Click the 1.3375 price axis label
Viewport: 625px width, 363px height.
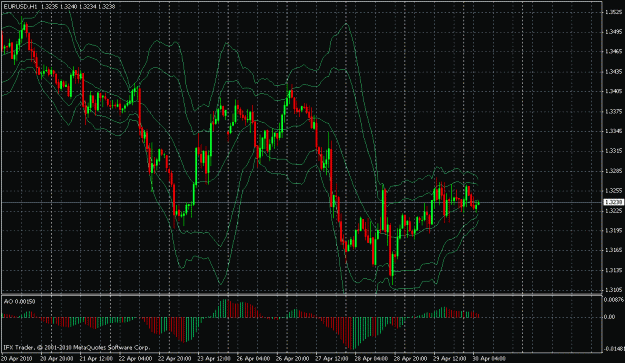click(x=613, y=111)
